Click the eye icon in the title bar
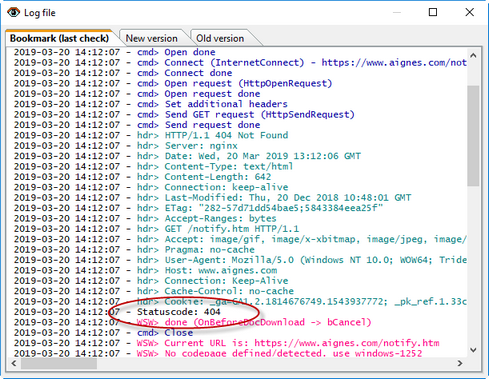This screenshot has height=379, width=489. 13,12
